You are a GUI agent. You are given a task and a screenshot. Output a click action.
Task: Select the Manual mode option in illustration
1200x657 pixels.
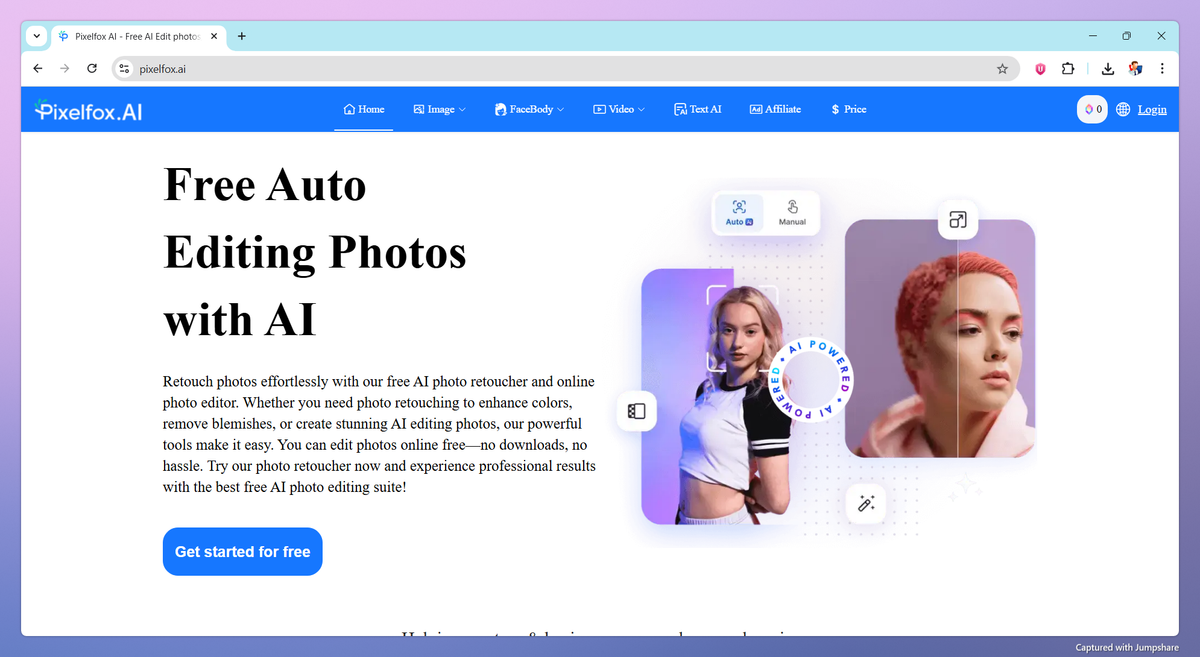792,212
